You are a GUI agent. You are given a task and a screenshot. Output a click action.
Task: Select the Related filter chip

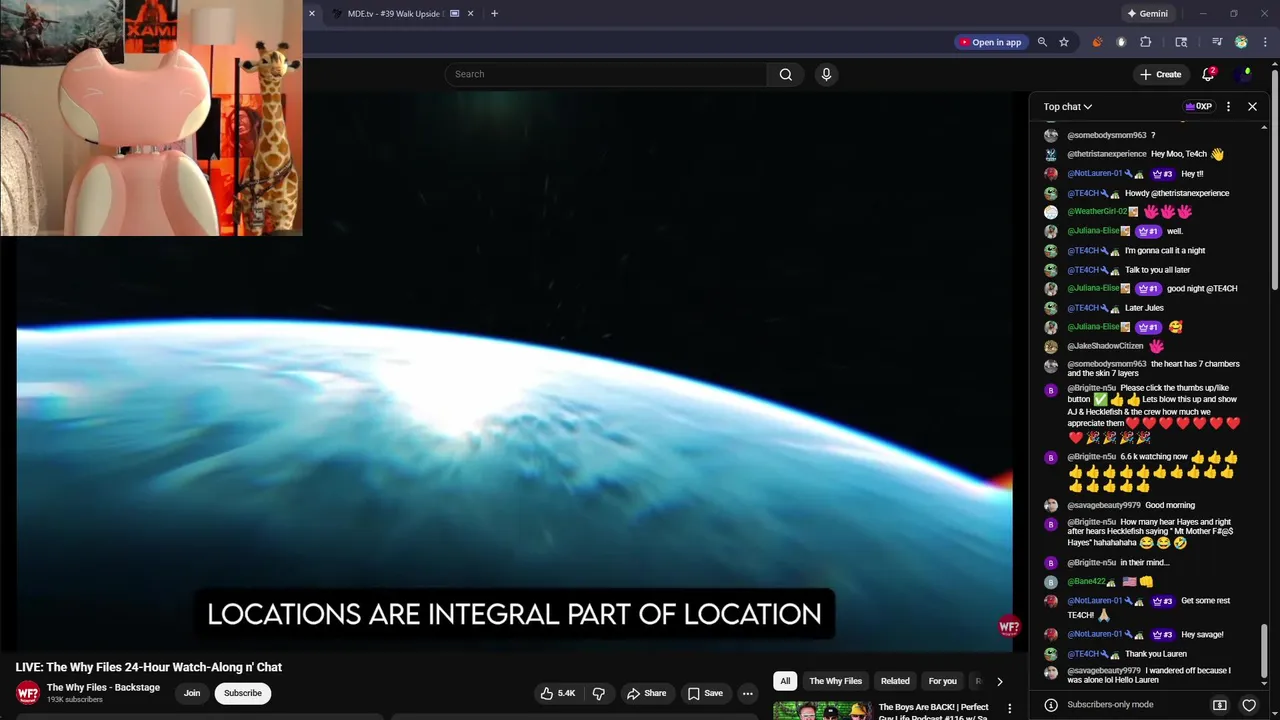pos(895,681)
